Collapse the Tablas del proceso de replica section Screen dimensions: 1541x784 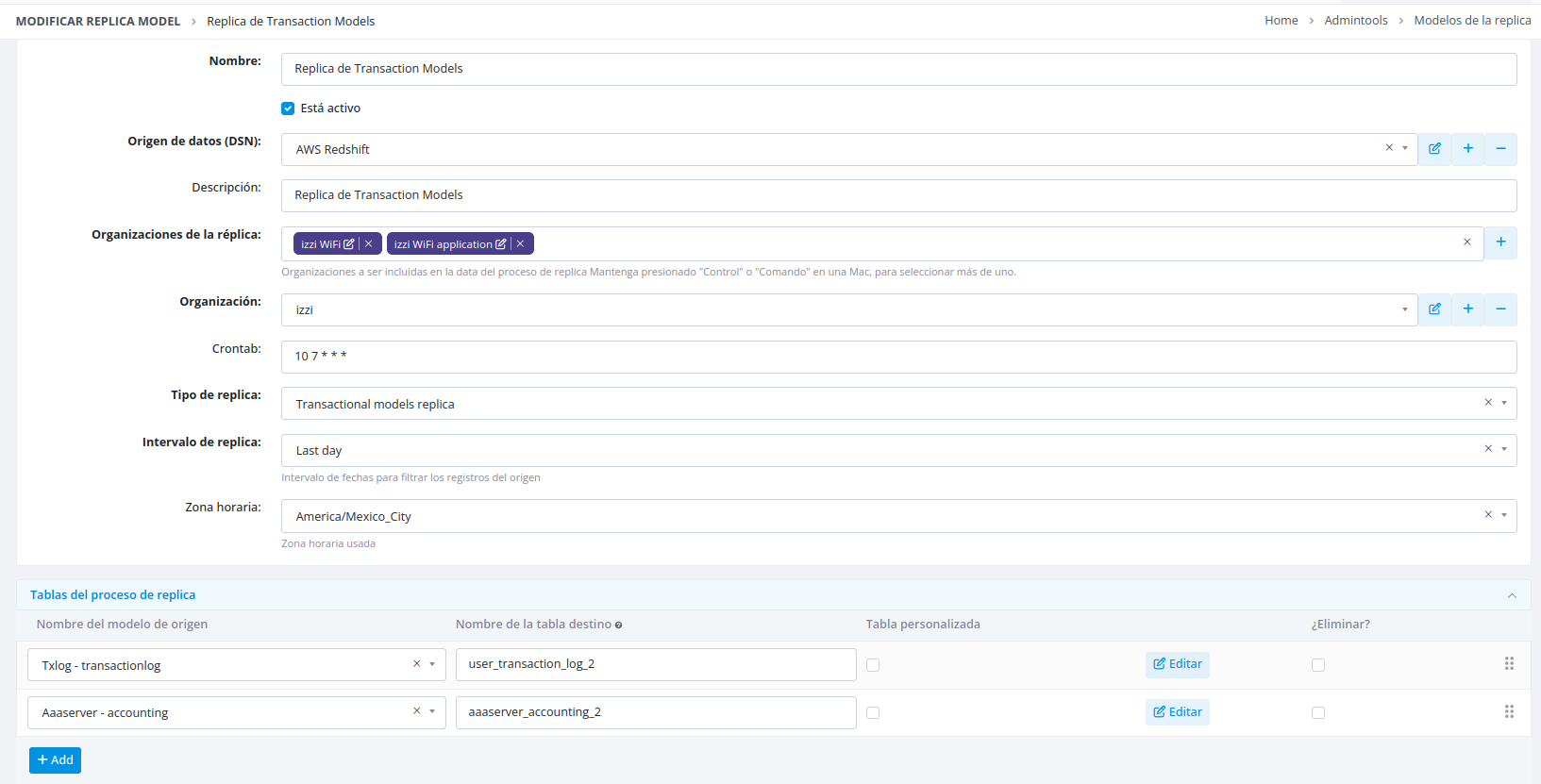click(1512, 595)
